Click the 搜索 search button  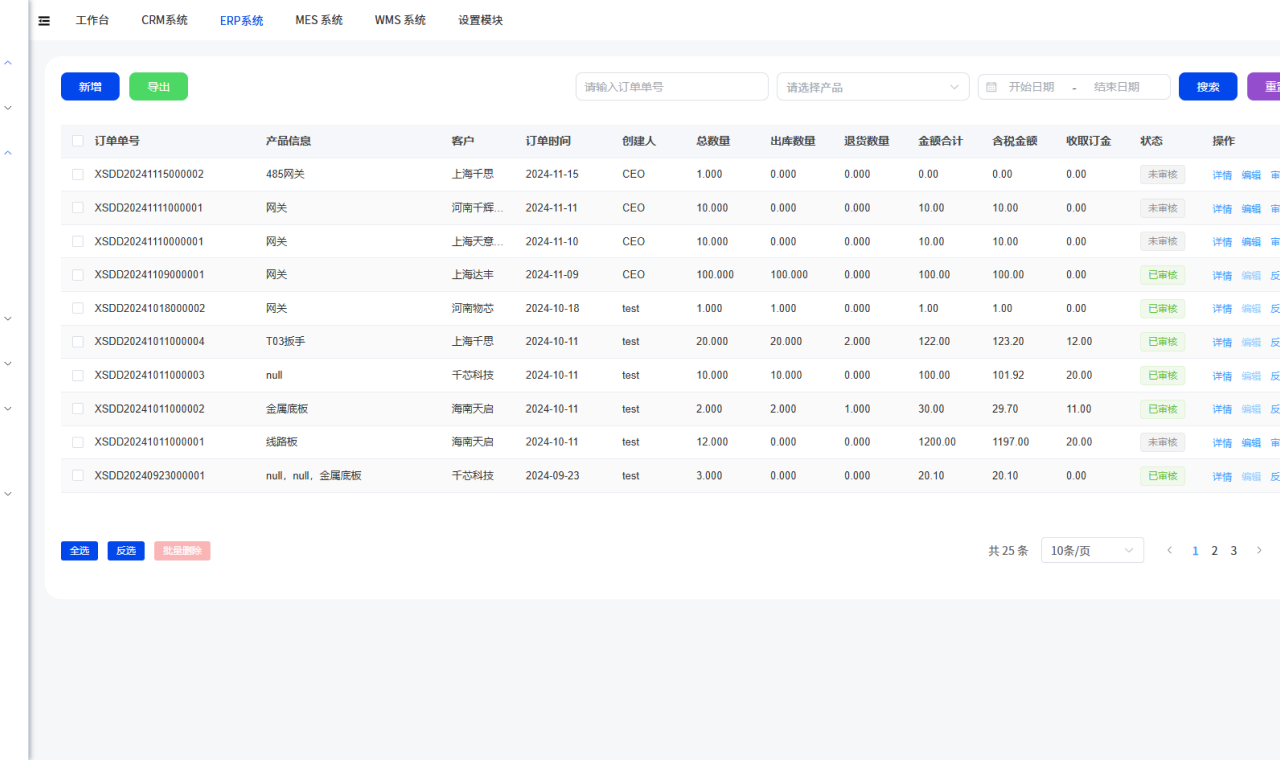coord(1208,87)
